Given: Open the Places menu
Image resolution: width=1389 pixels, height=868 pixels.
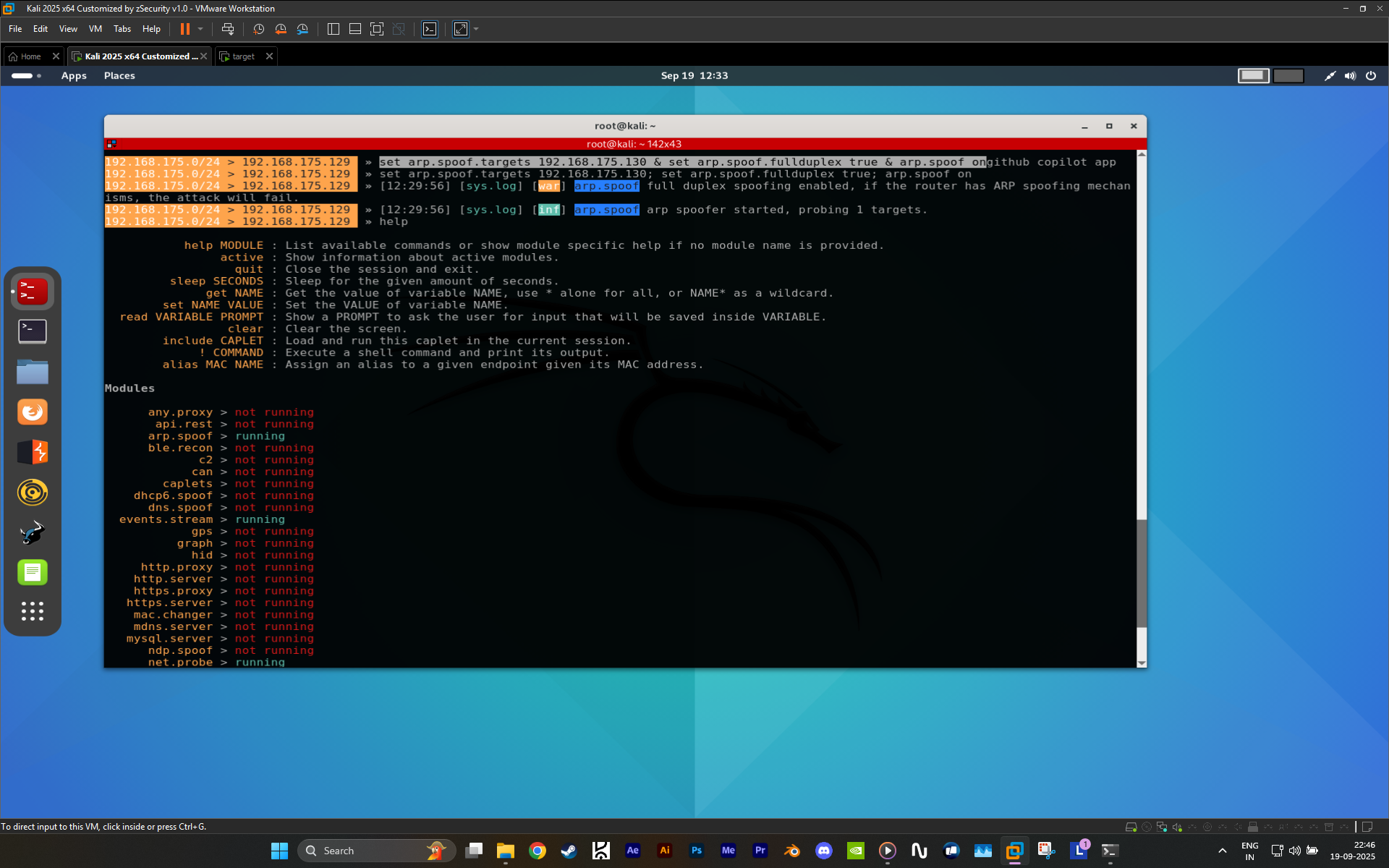Looking at the screenshot, I should point(119,75).
